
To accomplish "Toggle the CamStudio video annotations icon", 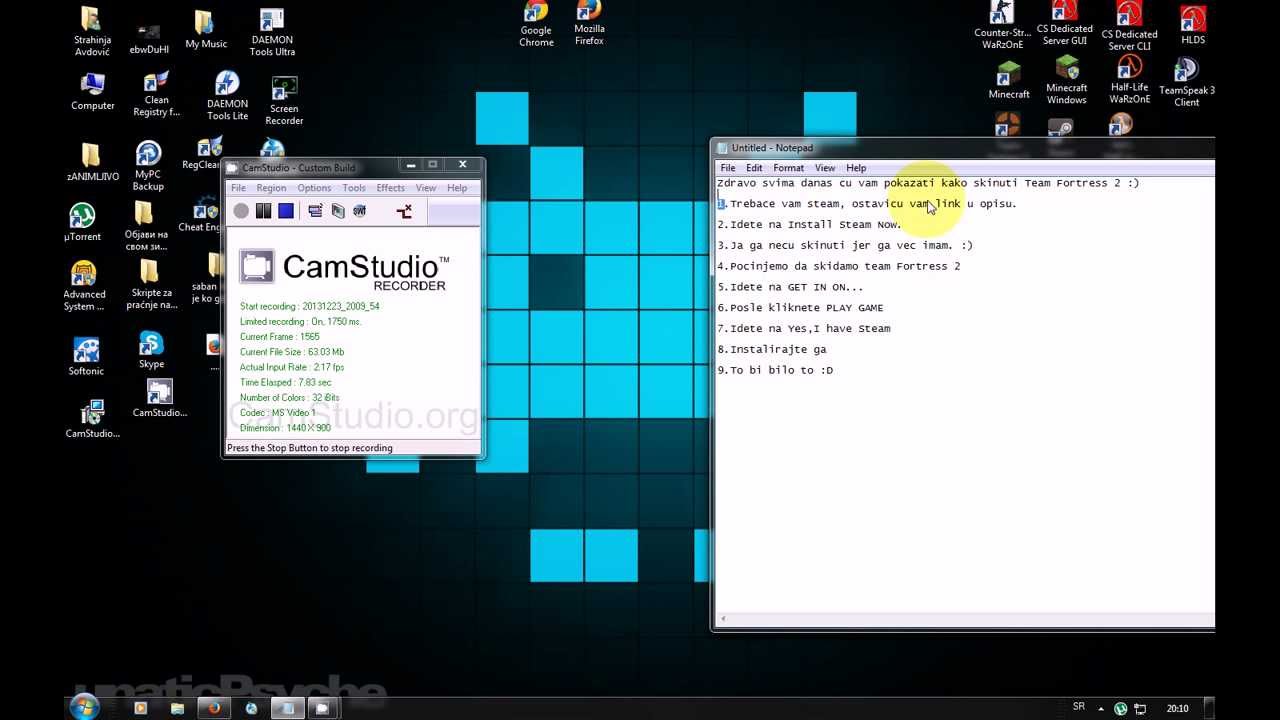I will click(338, 211).
